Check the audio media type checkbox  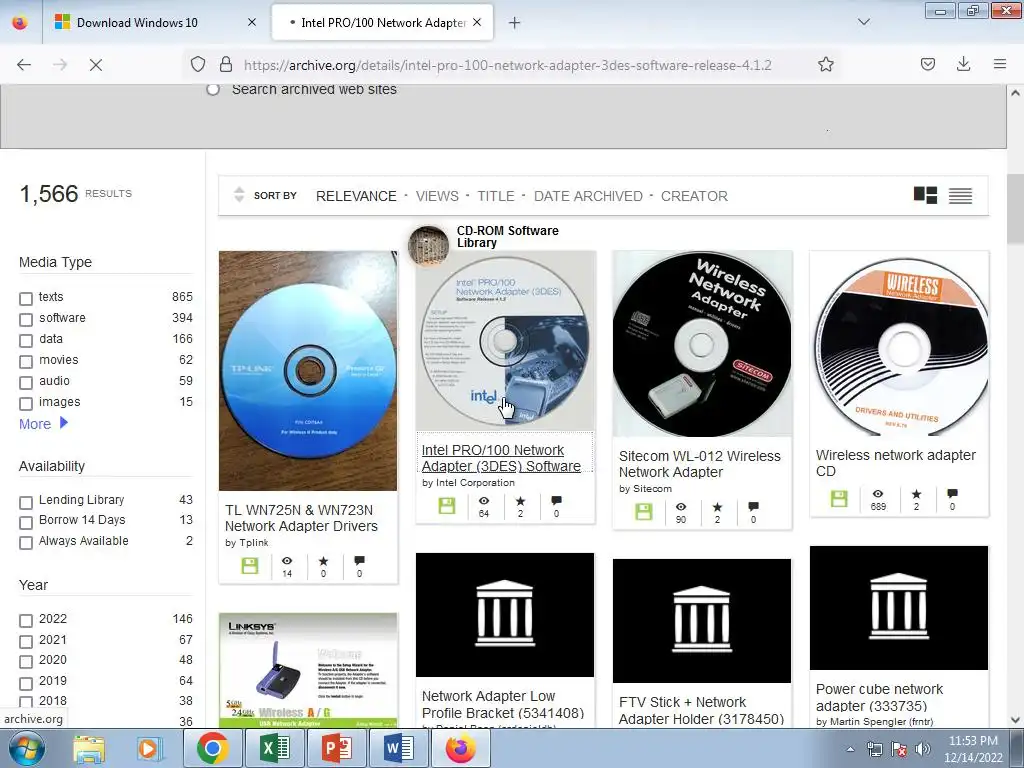[x=26, y=382]
